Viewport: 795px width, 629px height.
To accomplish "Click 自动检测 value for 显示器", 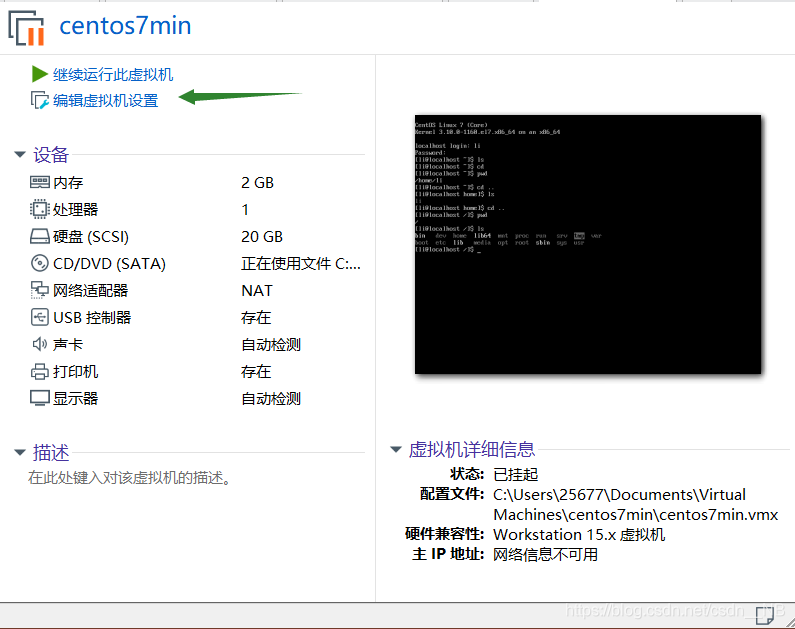I will (x=271, y=399).
